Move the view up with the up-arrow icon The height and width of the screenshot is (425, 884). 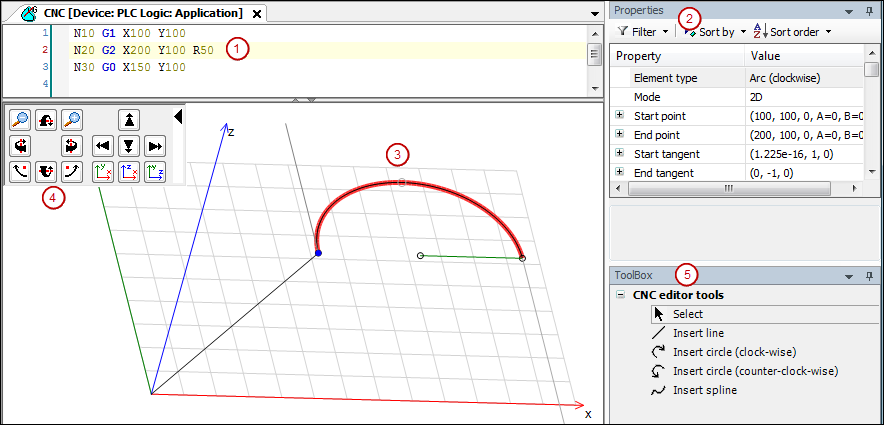pos(129,119)
